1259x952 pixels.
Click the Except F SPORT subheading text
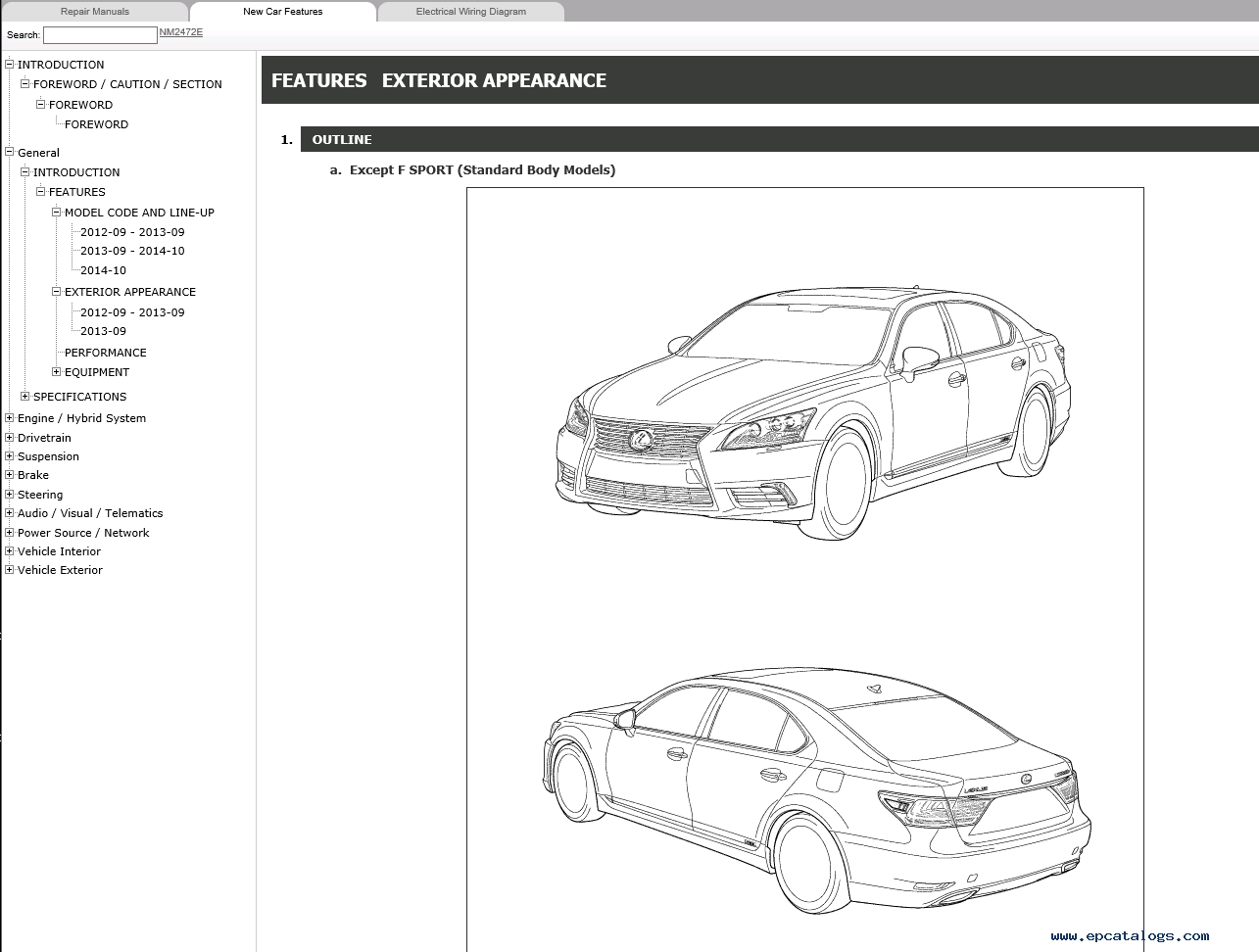coord(482,169)
